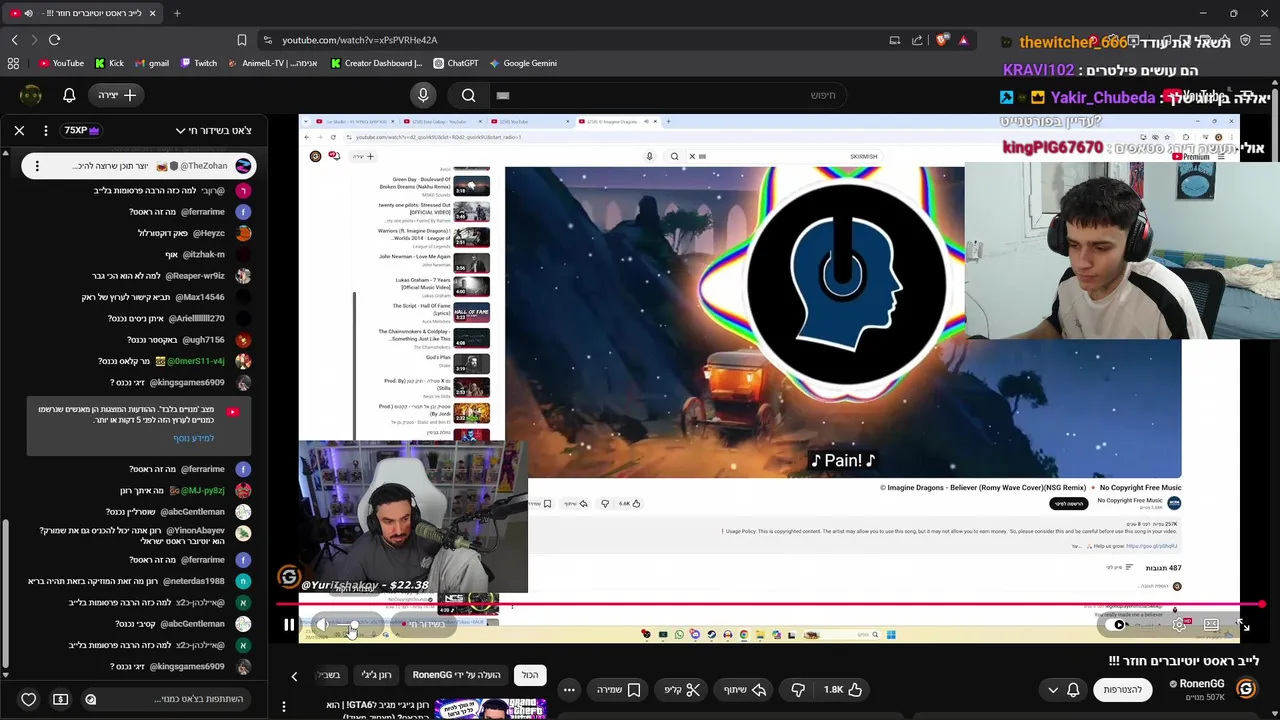Open the Creator Dashboard bookmark
The width and height of the screenshot is (1280, 720).
tap(377, 63)
